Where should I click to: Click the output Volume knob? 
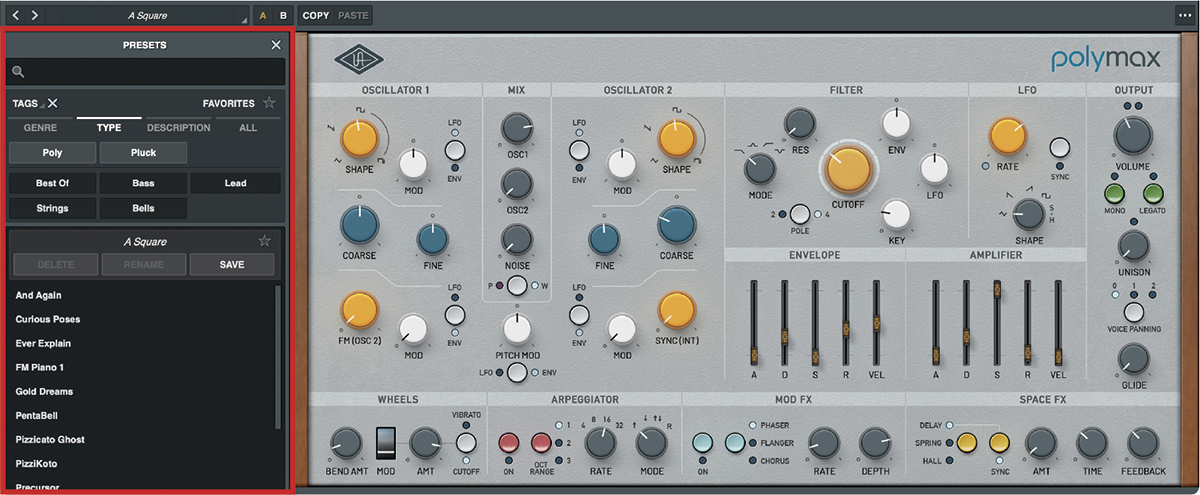tap(1133, 136)
